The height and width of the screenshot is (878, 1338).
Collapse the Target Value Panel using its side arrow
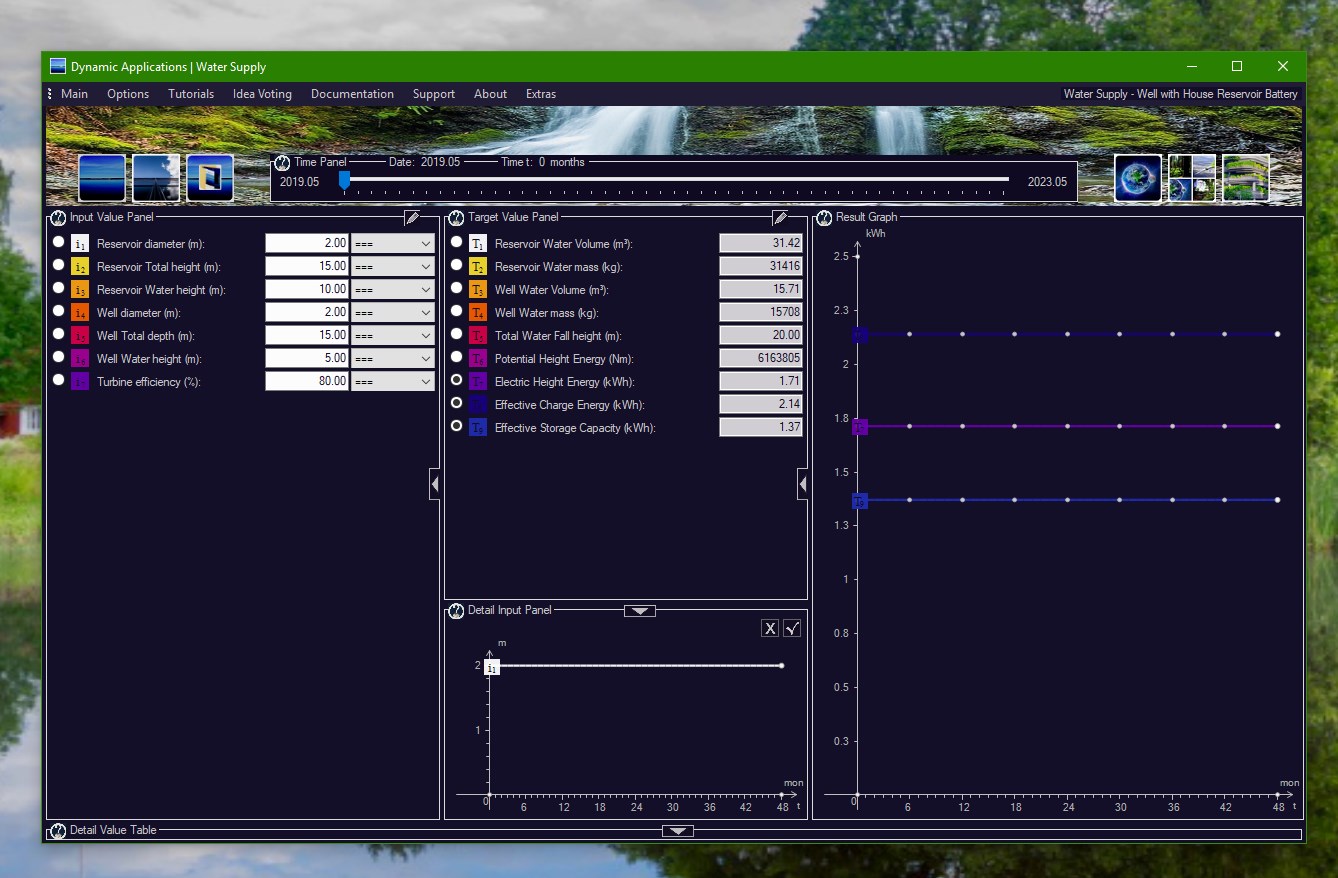click(x=803, y=485)
